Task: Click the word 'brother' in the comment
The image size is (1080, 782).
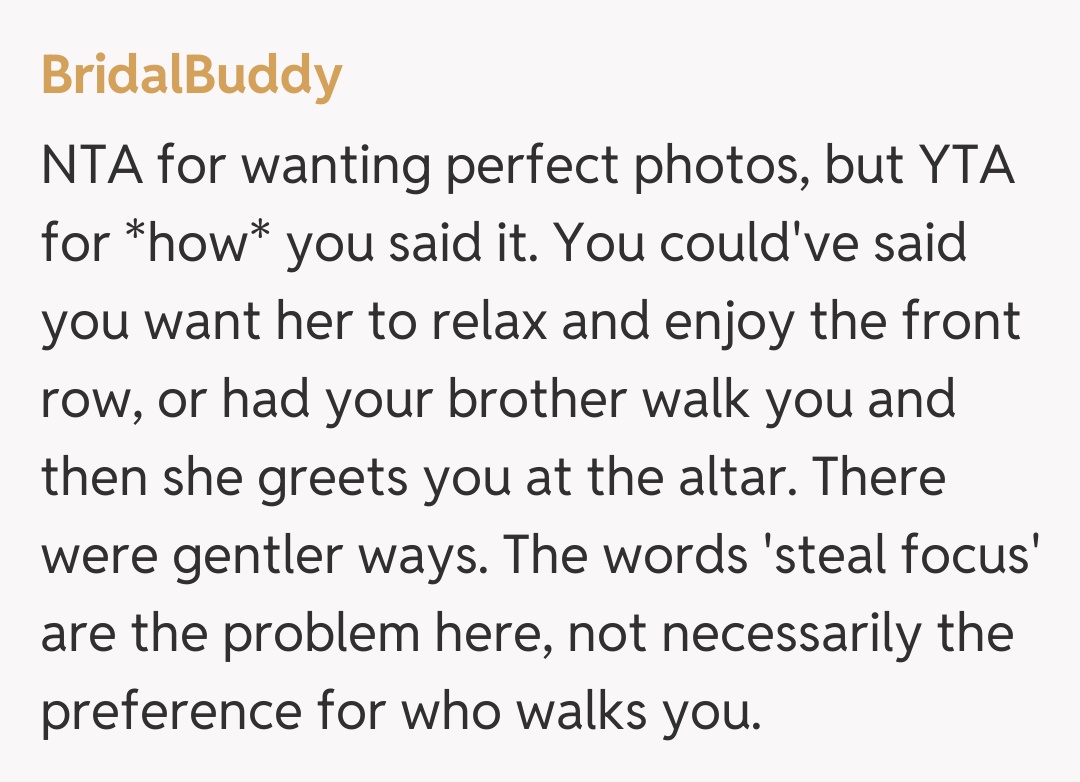Action: [536, 400]
